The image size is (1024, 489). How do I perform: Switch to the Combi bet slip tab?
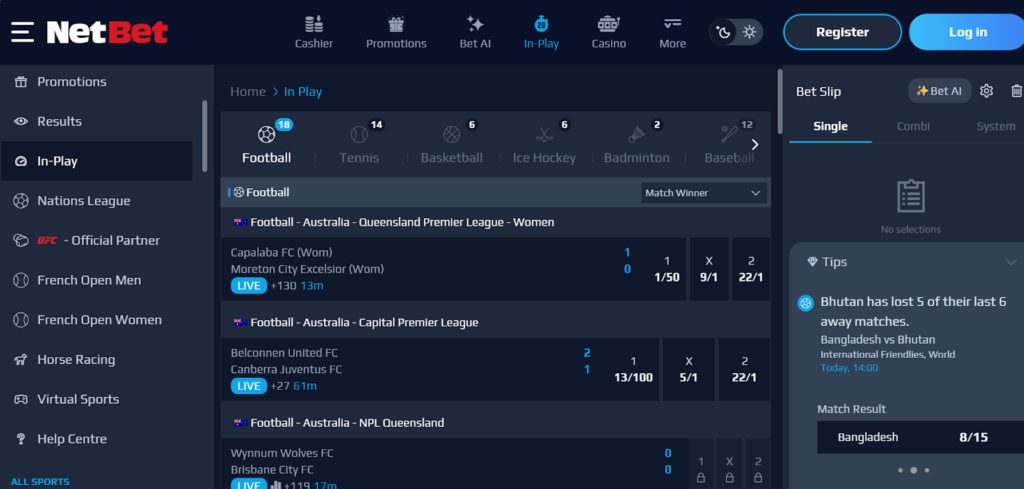click(x=913, y=126)
